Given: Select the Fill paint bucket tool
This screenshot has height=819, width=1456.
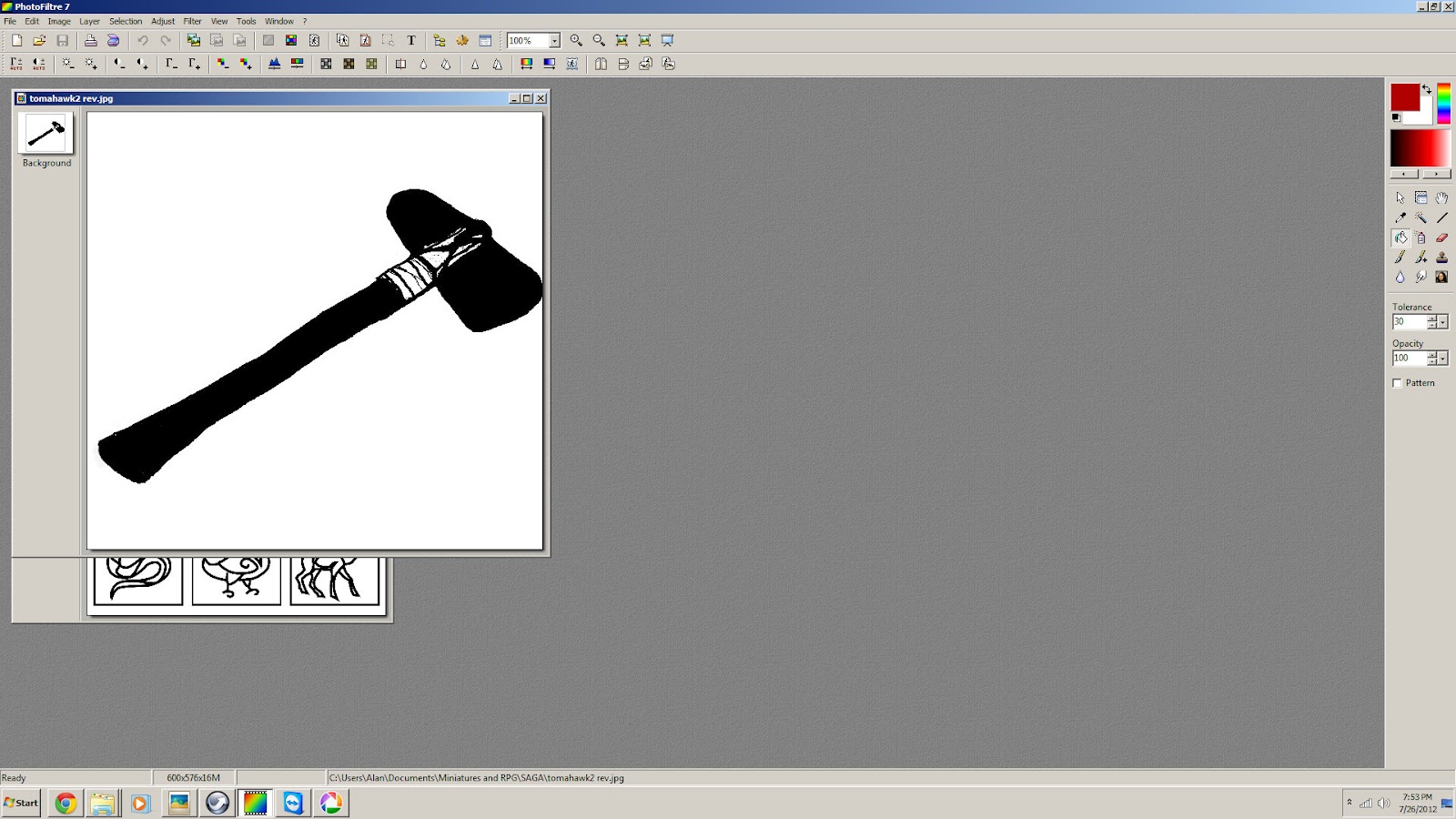Looking at the screenshot, I should pos(1400,238).
